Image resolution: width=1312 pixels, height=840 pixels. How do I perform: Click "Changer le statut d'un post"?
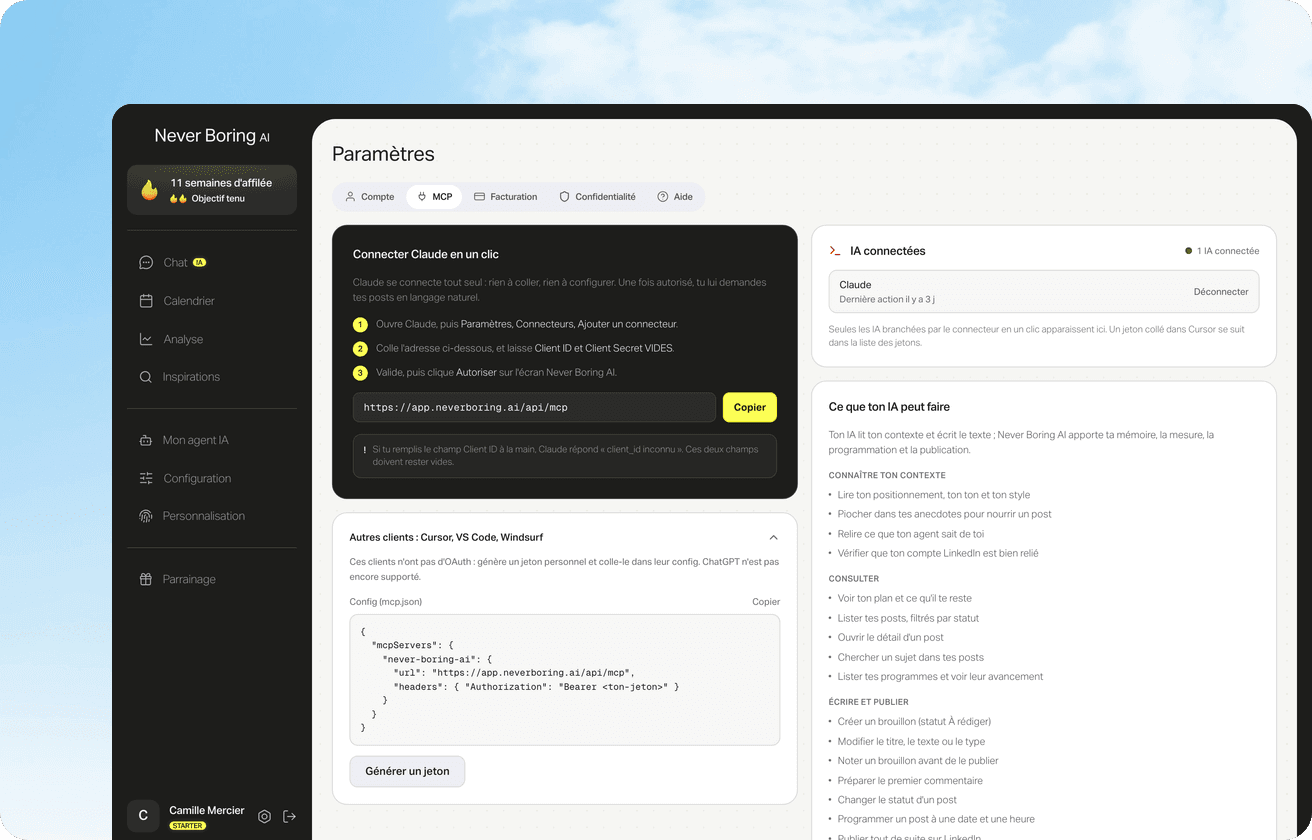point(898,799)
